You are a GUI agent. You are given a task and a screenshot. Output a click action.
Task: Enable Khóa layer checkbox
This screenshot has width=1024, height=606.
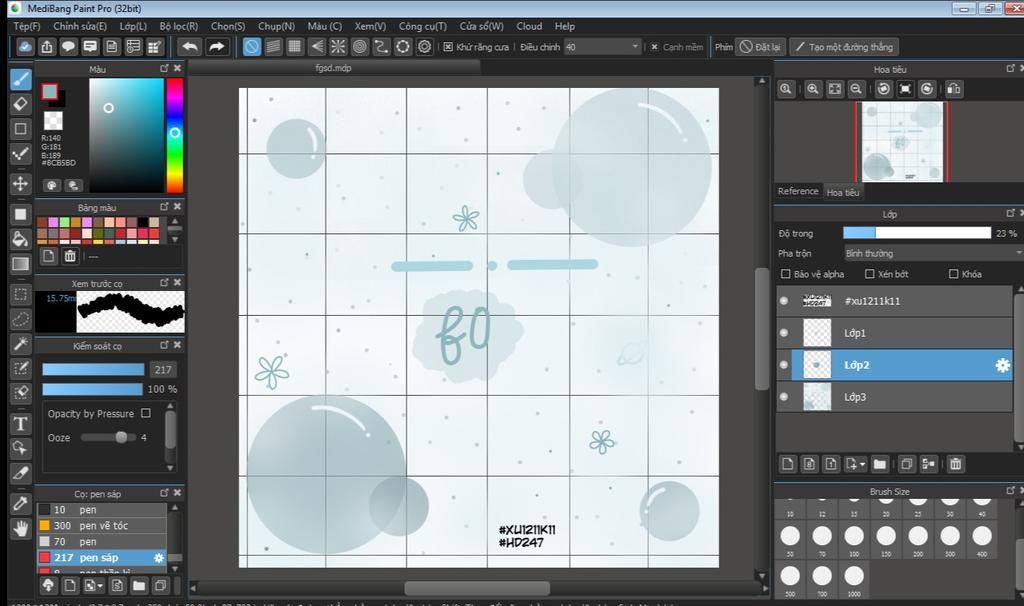[953, 274]
